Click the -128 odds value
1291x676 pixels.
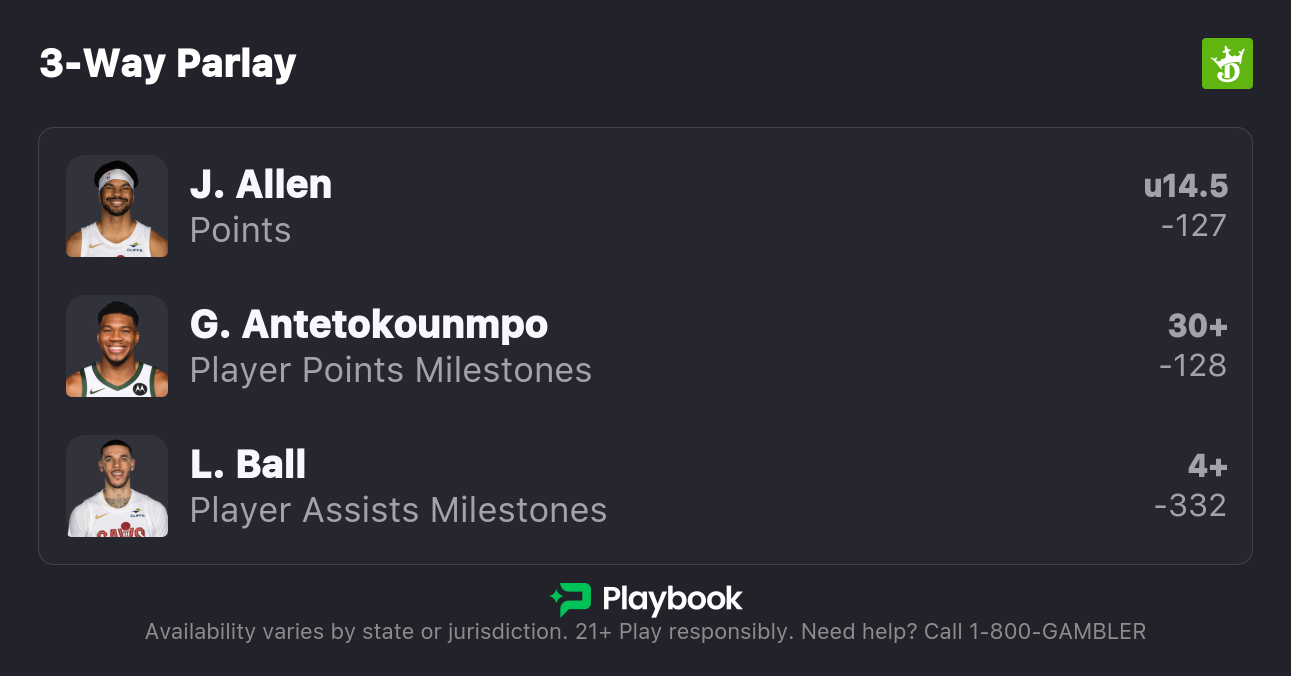pos(1192,366)
